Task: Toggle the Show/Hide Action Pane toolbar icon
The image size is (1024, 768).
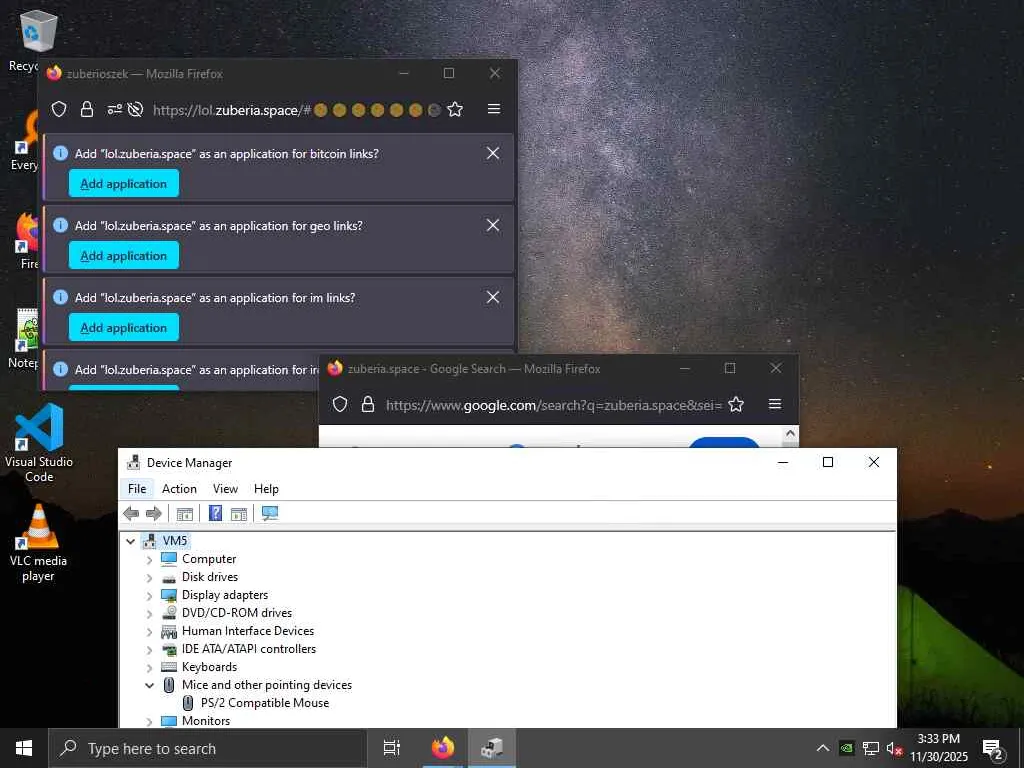Action: tap(239, 514)
